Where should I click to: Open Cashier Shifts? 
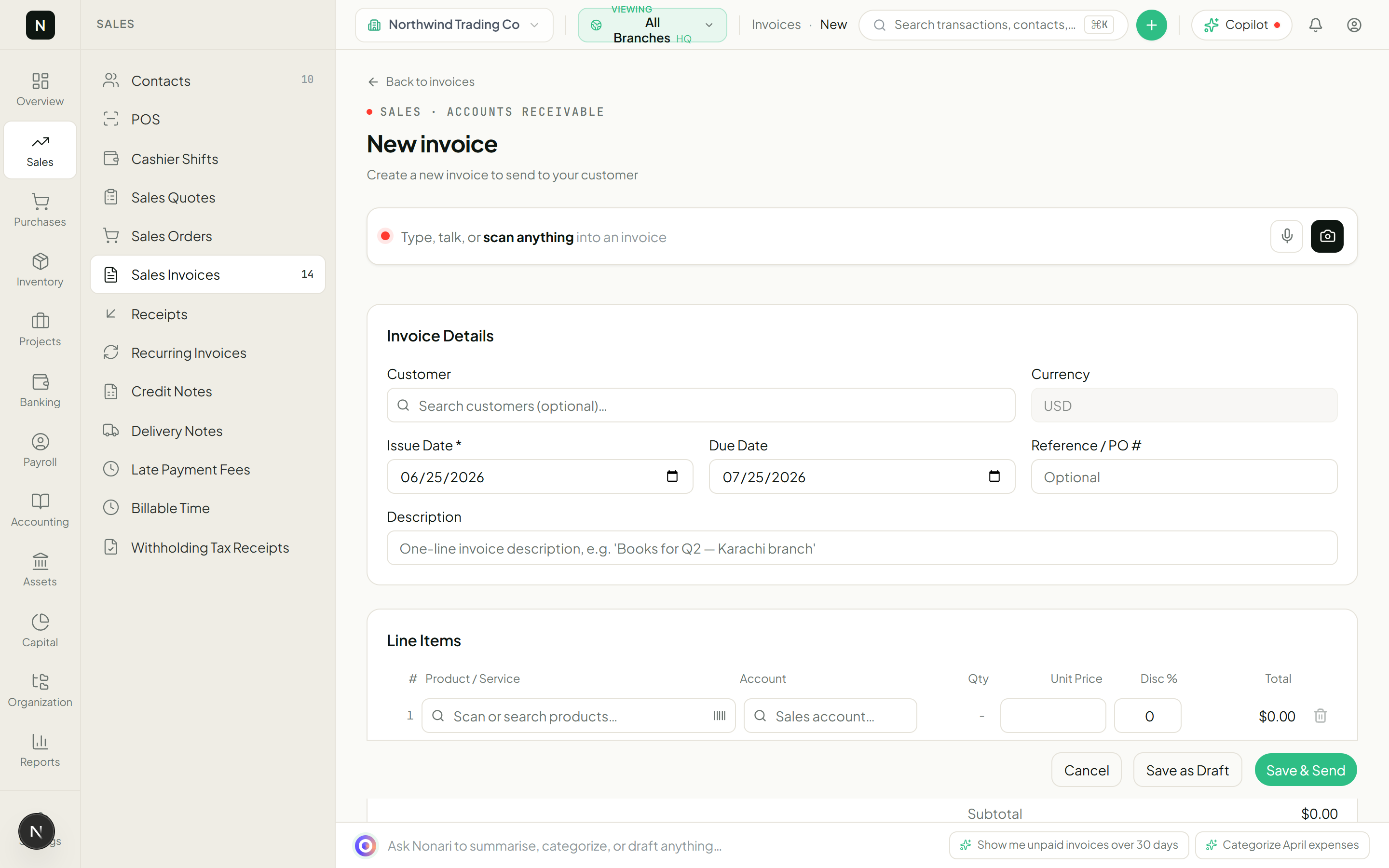[208, 159]
